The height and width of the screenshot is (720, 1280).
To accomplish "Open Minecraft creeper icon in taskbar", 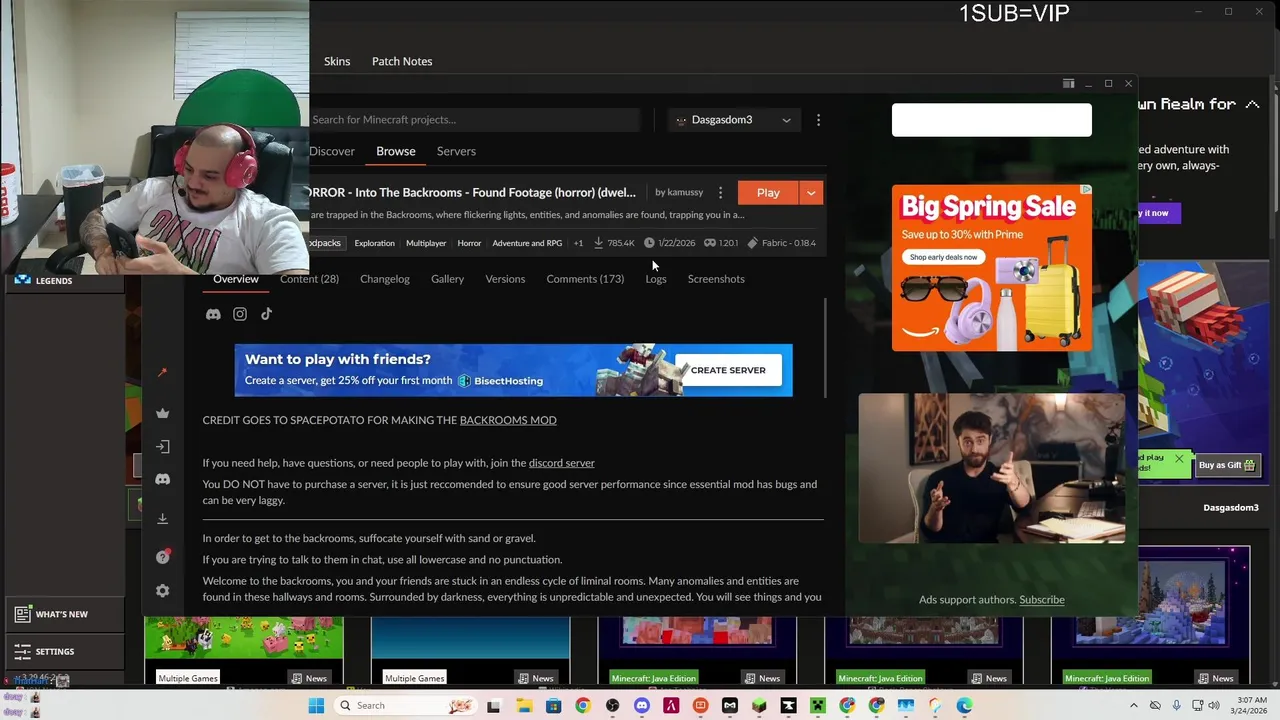I will [818, 706].
